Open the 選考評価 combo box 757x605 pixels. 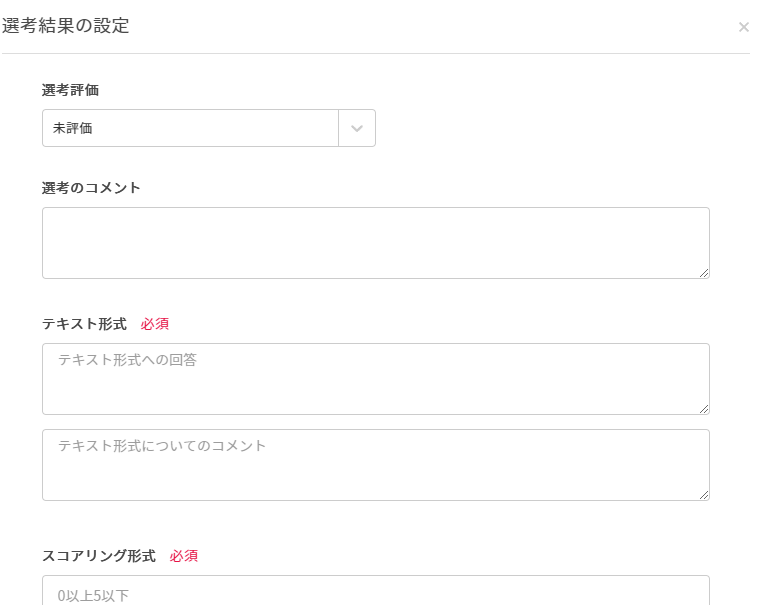click(190, 128)
